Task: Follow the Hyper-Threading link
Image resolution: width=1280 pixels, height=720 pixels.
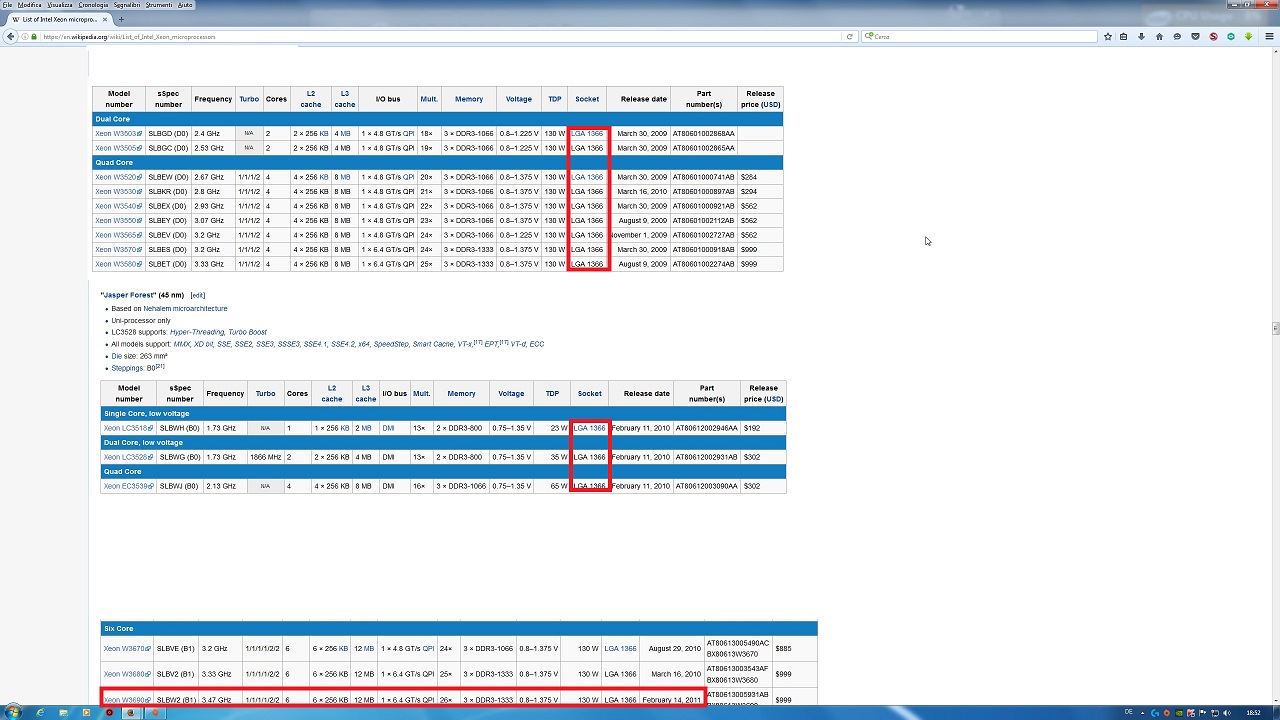Action: (197, 332)
